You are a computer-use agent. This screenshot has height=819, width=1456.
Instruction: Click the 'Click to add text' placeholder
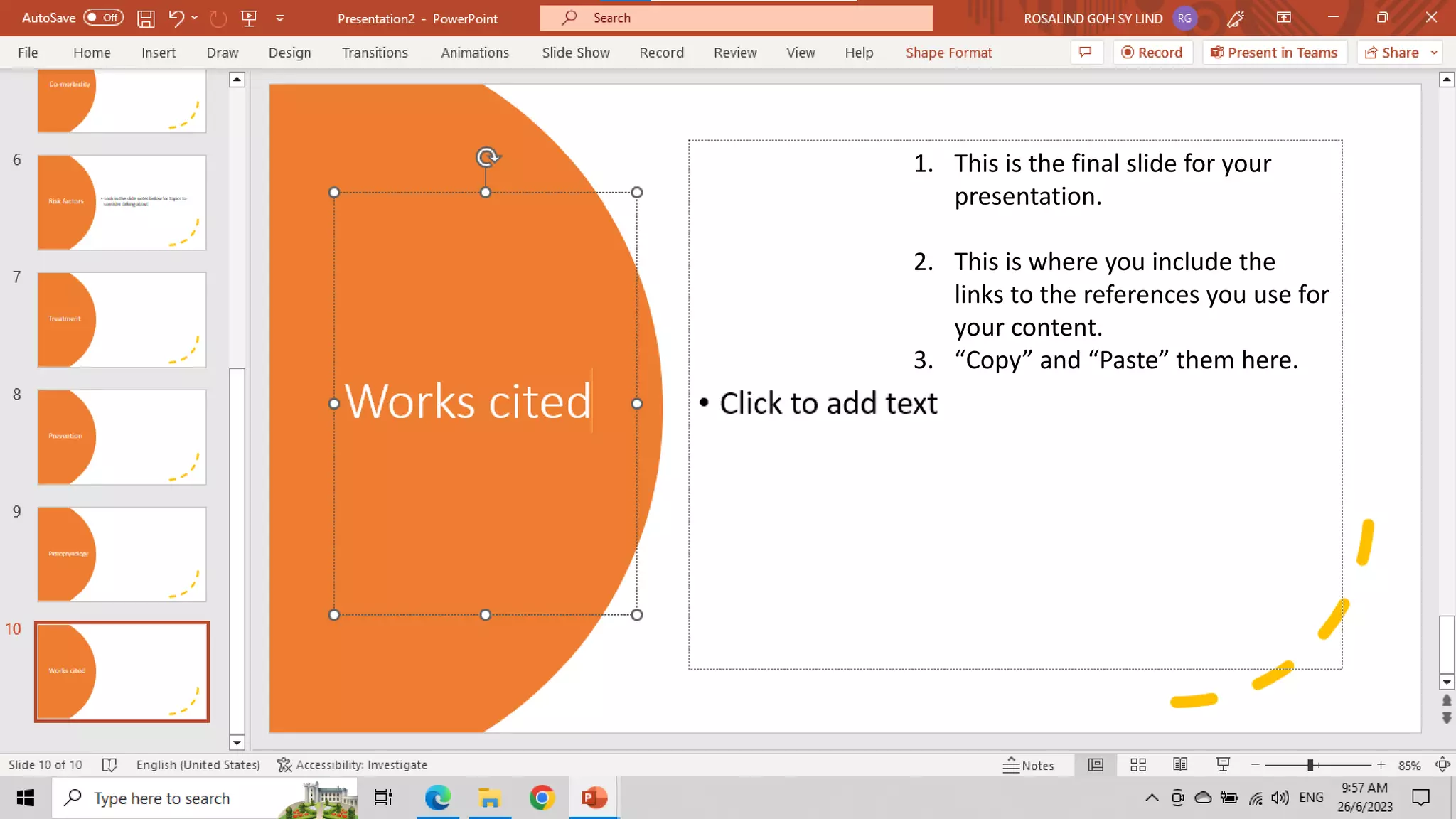click(x=828, y=403)
